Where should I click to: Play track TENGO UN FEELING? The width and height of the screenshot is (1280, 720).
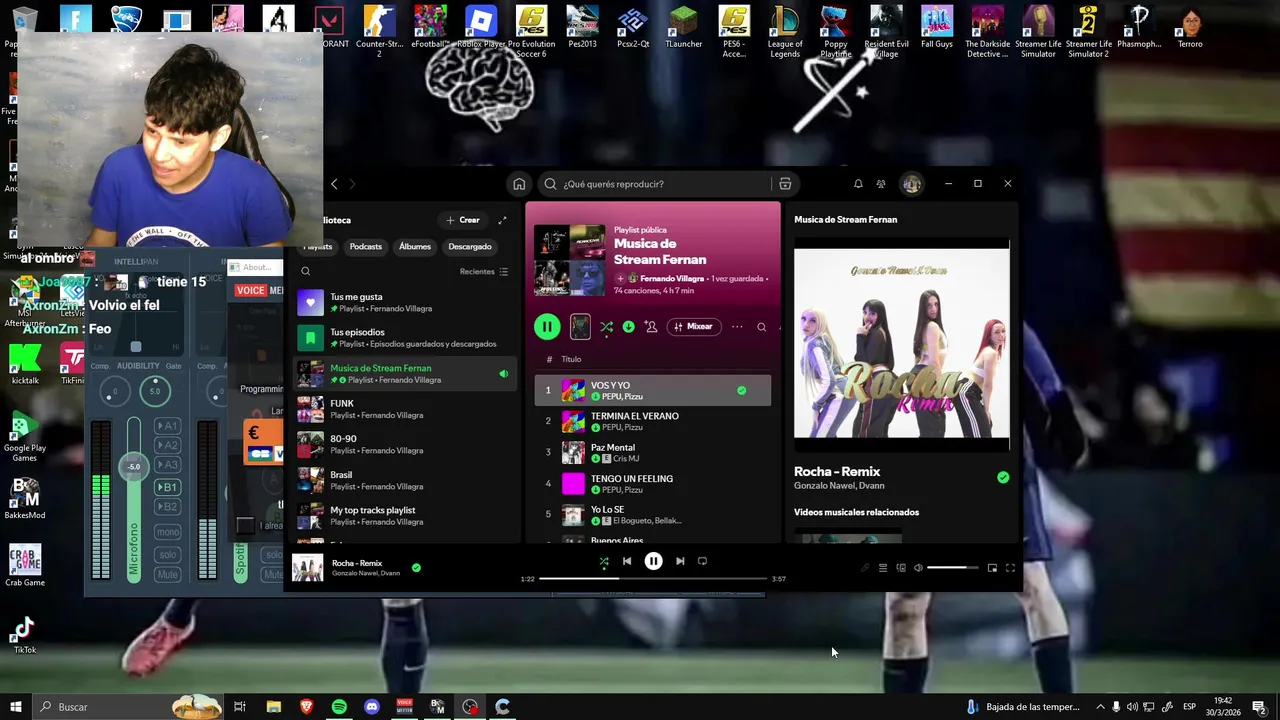(x=653, y=484)
